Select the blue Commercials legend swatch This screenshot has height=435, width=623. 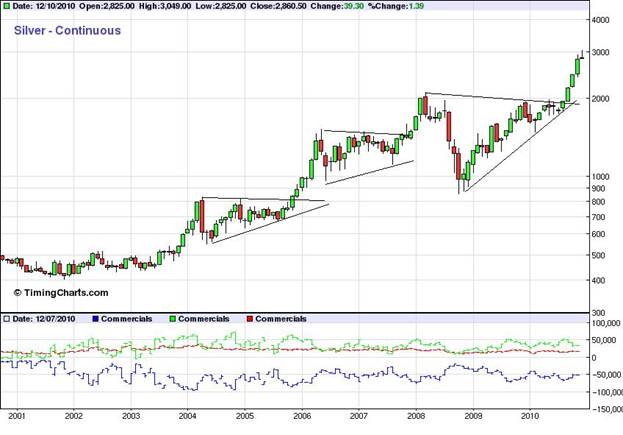95,319
